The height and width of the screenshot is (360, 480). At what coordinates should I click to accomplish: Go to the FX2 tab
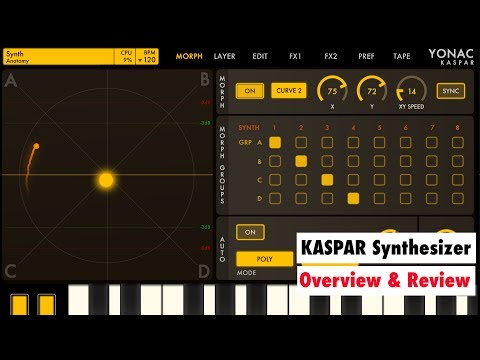point(331,56)
